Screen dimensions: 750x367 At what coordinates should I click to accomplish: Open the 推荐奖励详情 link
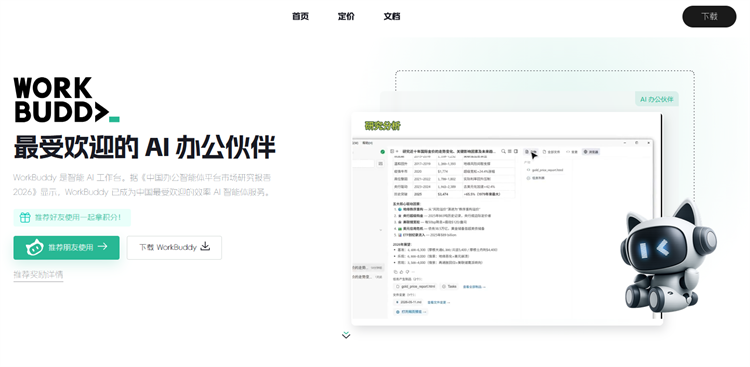tap(38, 275)
